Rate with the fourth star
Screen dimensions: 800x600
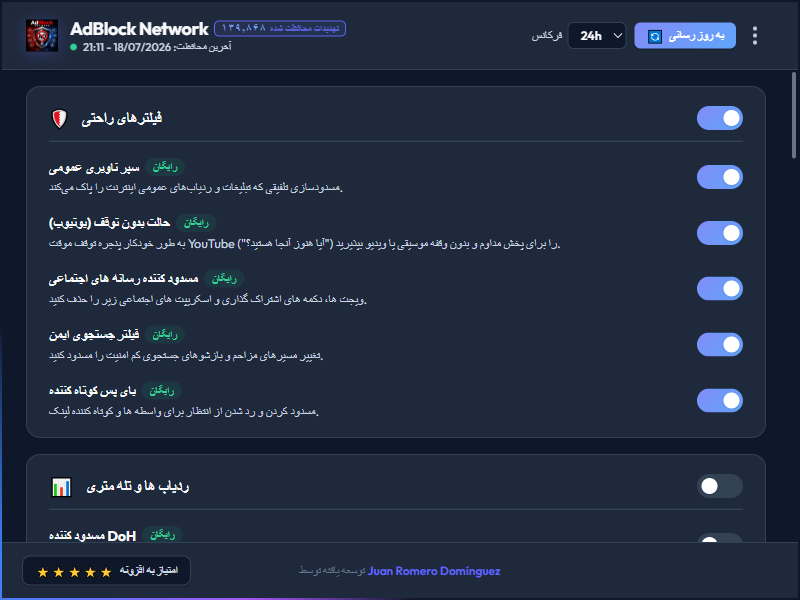tap(90, 572)
